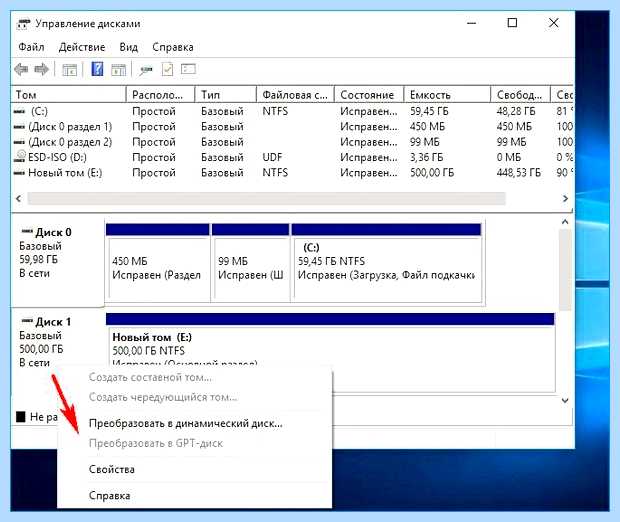The image size is (620, 522).
Task: Click the optical disc icon of ESD-ISO (D:)
Action: (x=20, y=157)
